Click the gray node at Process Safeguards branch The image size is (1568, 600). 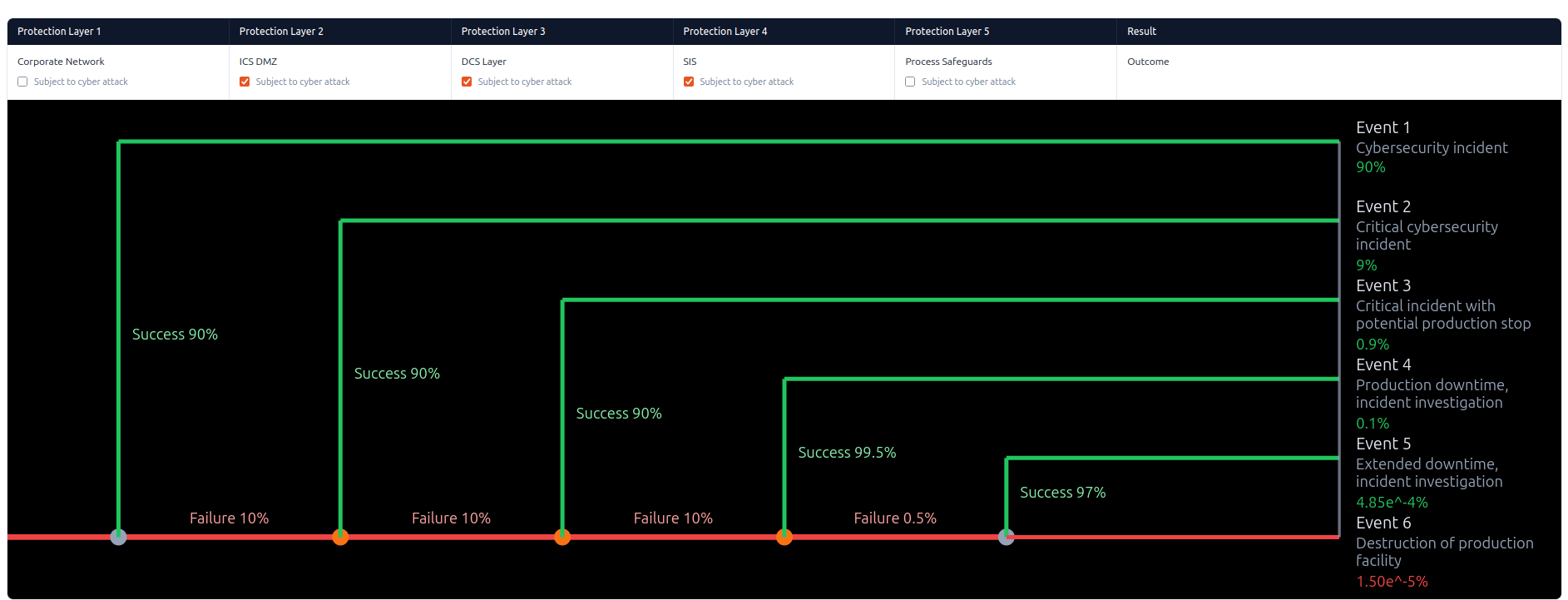click(1007, 537)
